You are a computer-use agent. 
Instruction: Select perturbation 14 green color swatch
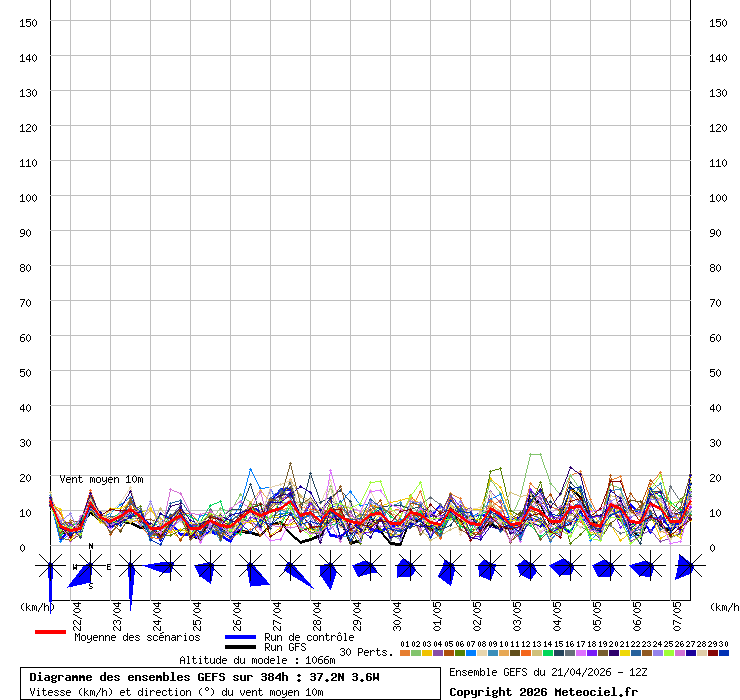[548, 653]
